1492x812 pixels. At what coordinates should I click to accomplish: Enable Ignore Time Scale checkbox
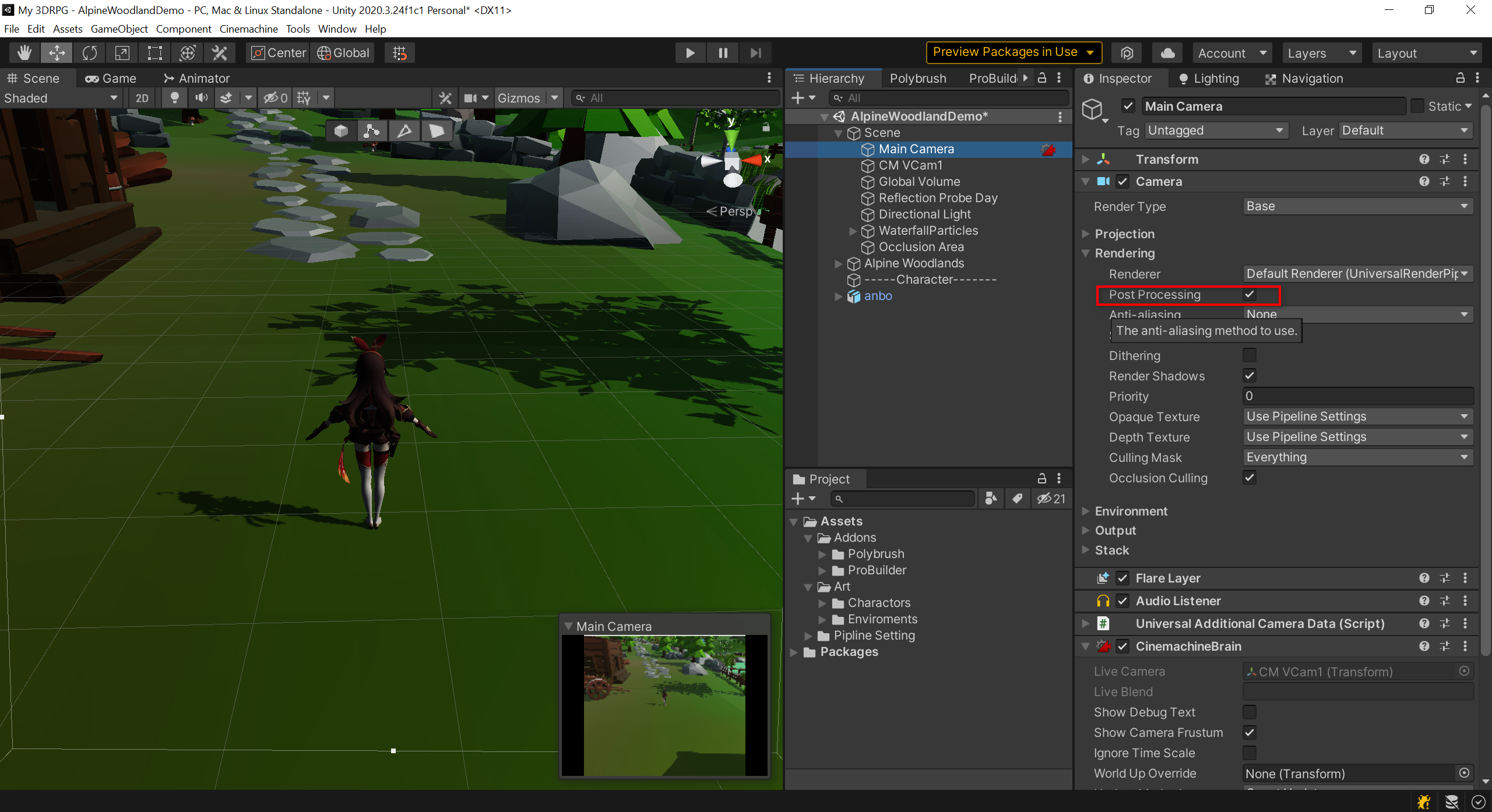(x=1250, y=753)
